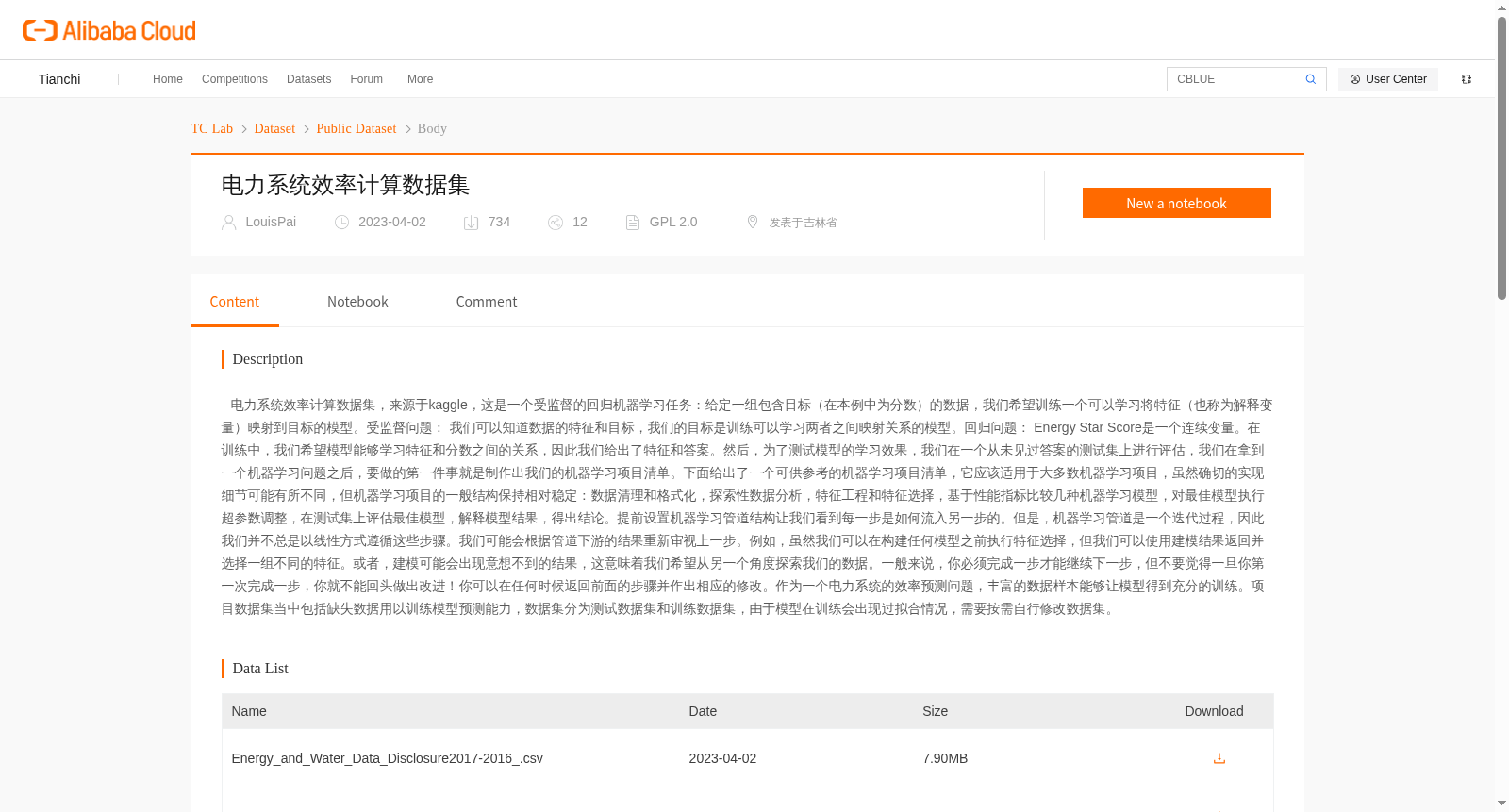Click the dataset title 电力系统效率计算数据集
The image size is (1509, 812).
click(345, 185)
